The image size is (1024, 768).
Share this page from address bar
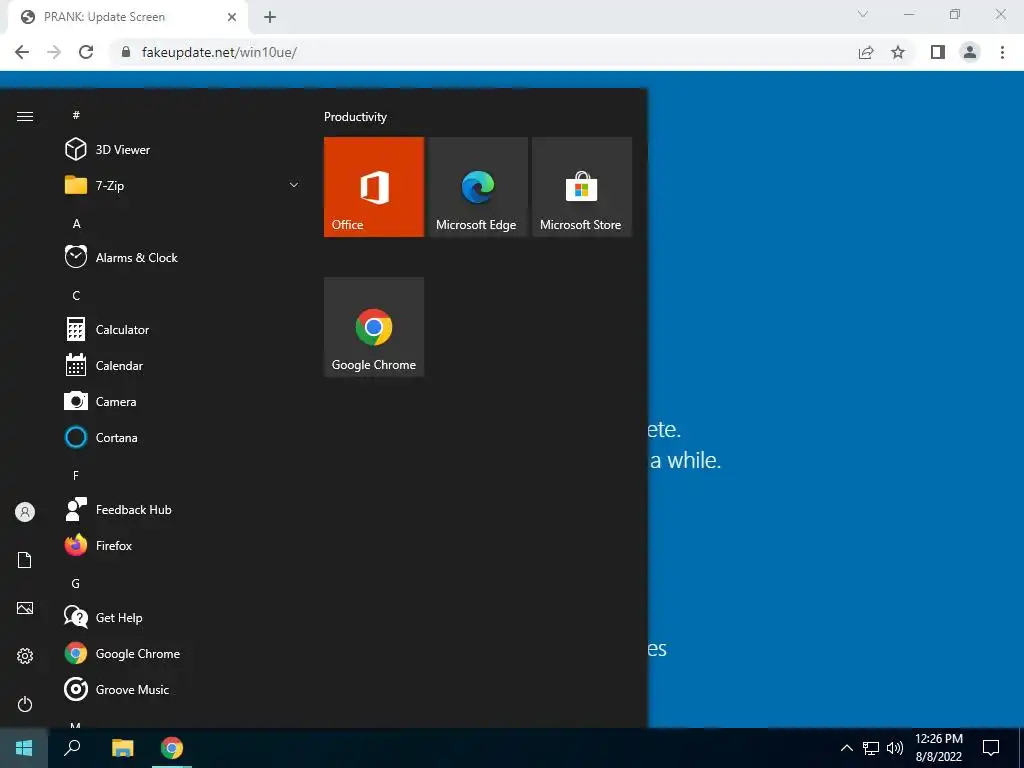(866, 52)
